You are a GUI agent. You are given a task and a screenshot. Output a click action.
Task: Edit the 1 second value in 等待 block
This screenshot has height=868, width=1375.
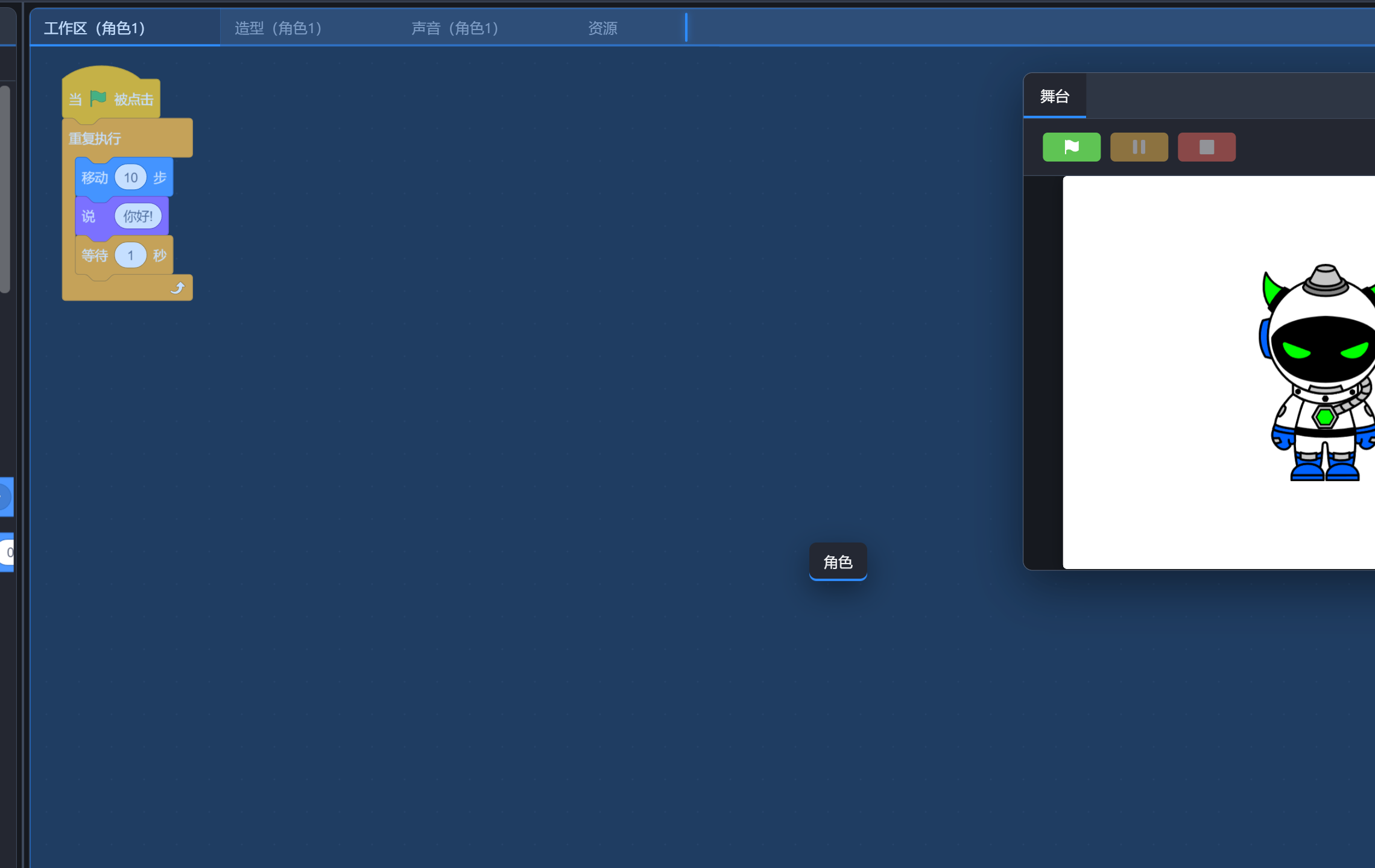[x=130, y=255]
